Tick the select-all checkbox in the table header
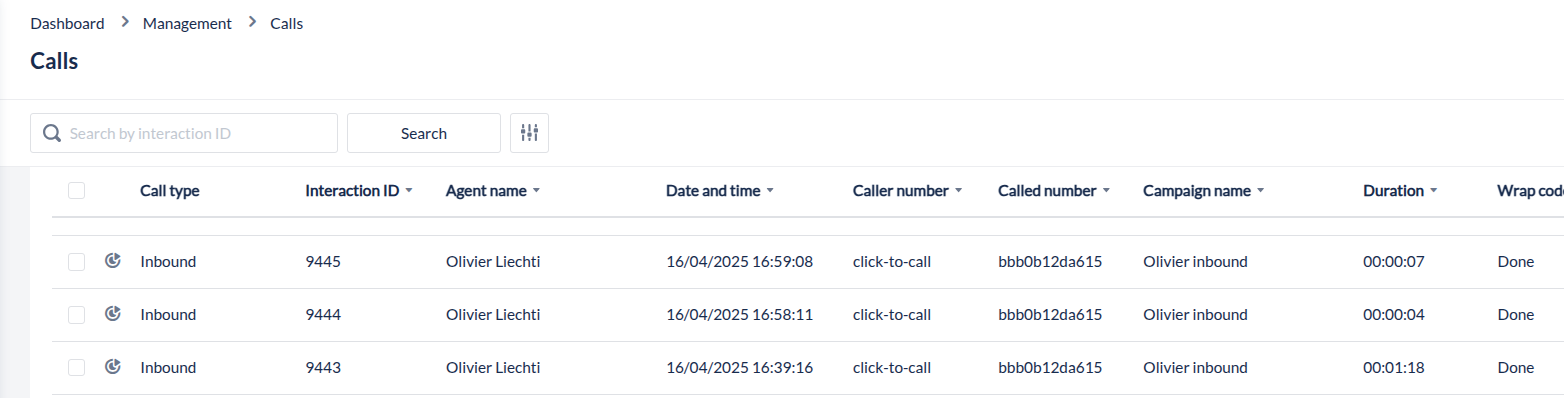 click(76, 190)
